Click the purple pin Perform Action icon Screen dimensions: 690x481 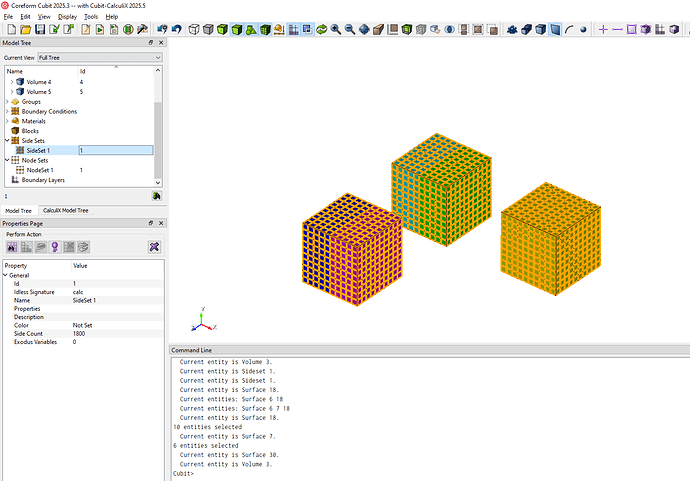pyautogui.click(x=55, y=247)
